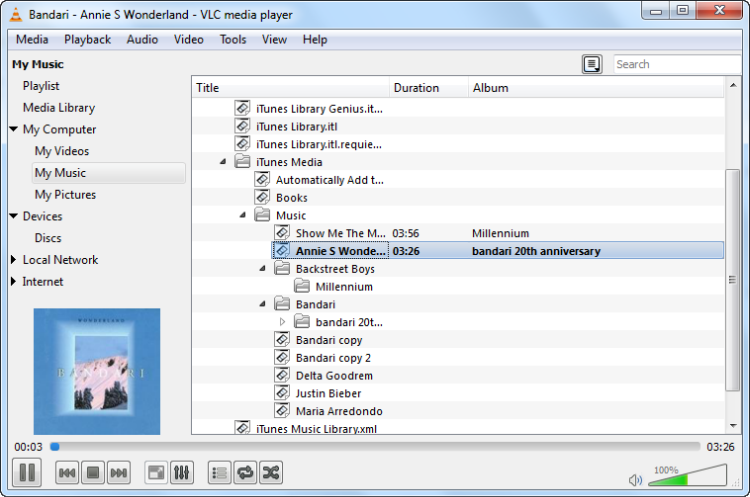The height and width of the screenshot is (497, 750).
Task: Pause playback with the pause button
Action: (x=27, y=473)
